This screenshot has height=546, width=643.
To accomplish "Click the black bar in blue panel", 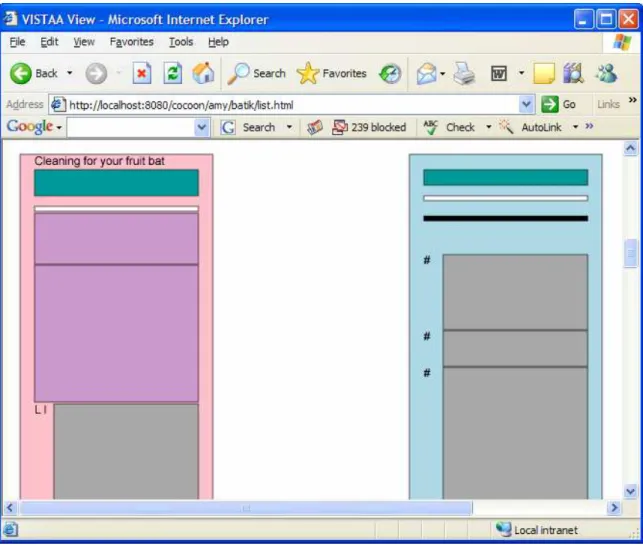I will point(506,218).
